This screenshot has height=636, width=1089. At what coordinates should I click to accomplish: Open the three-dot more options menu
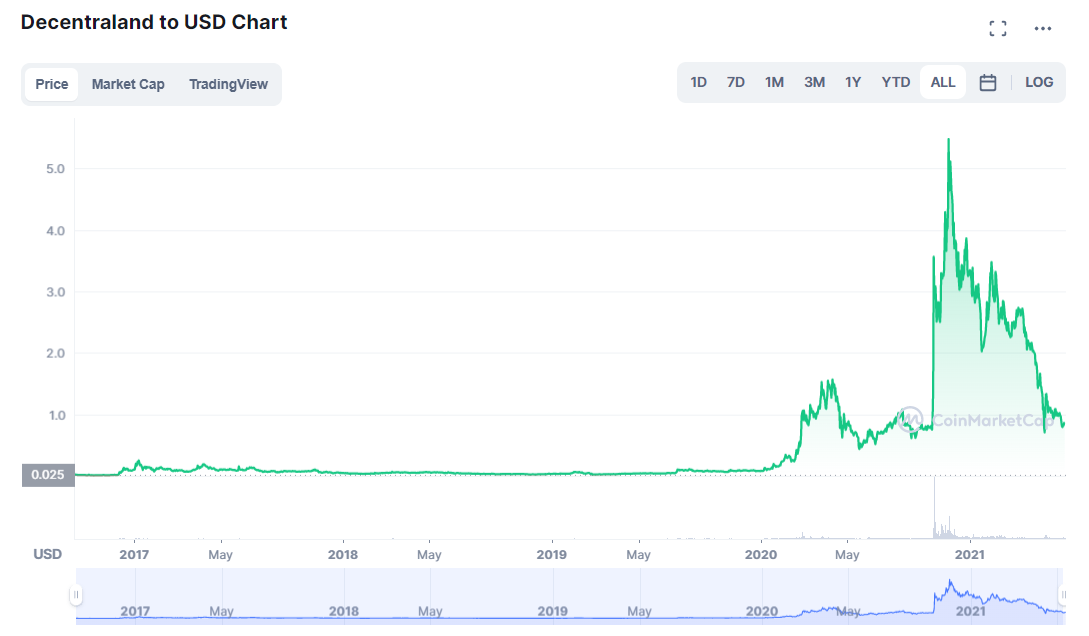(x=1043, y=28)
